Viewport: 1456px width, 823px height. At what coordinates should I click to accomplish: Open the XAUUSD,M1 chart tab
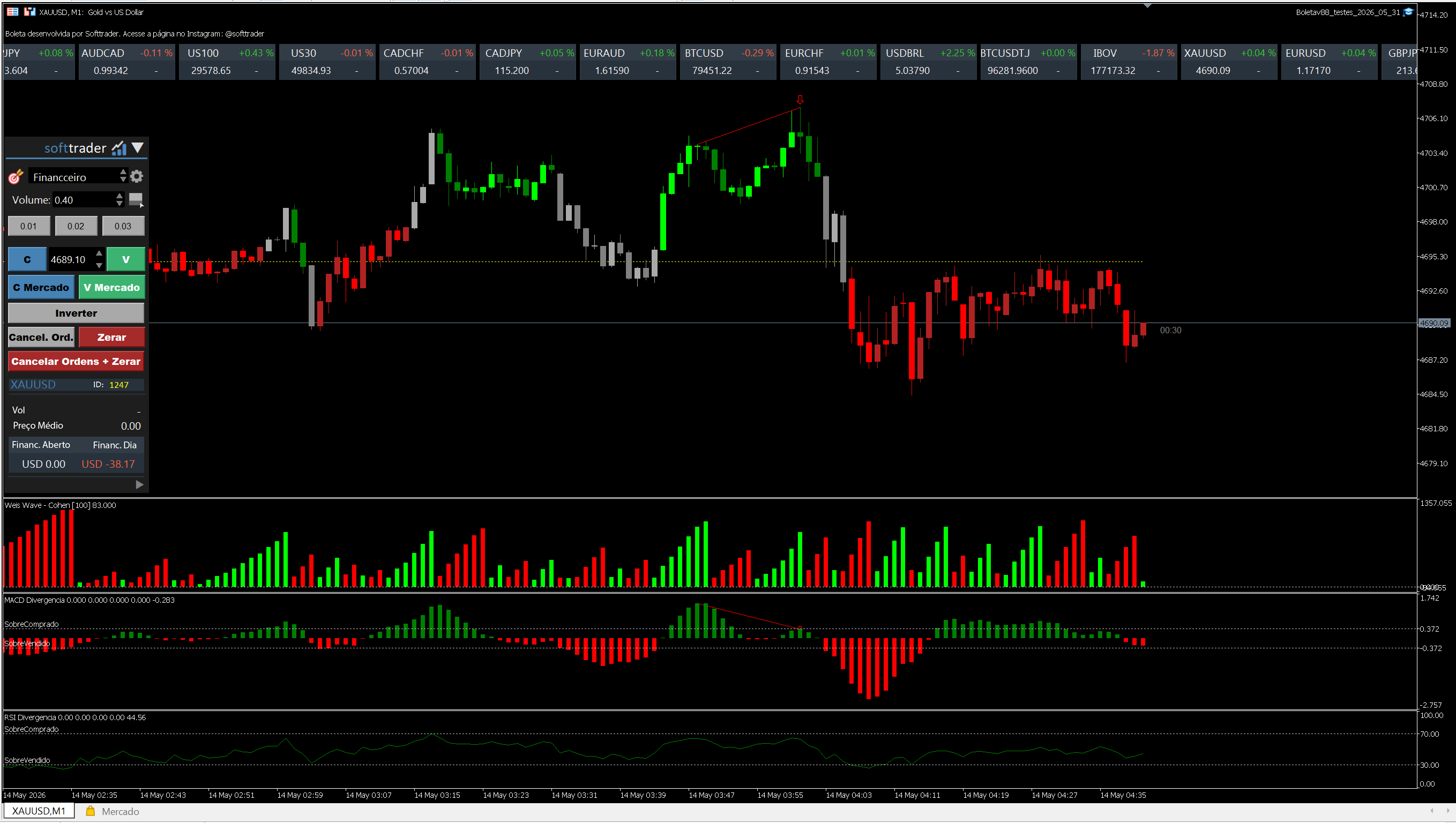pyautogui.click(x=39, y=811)
